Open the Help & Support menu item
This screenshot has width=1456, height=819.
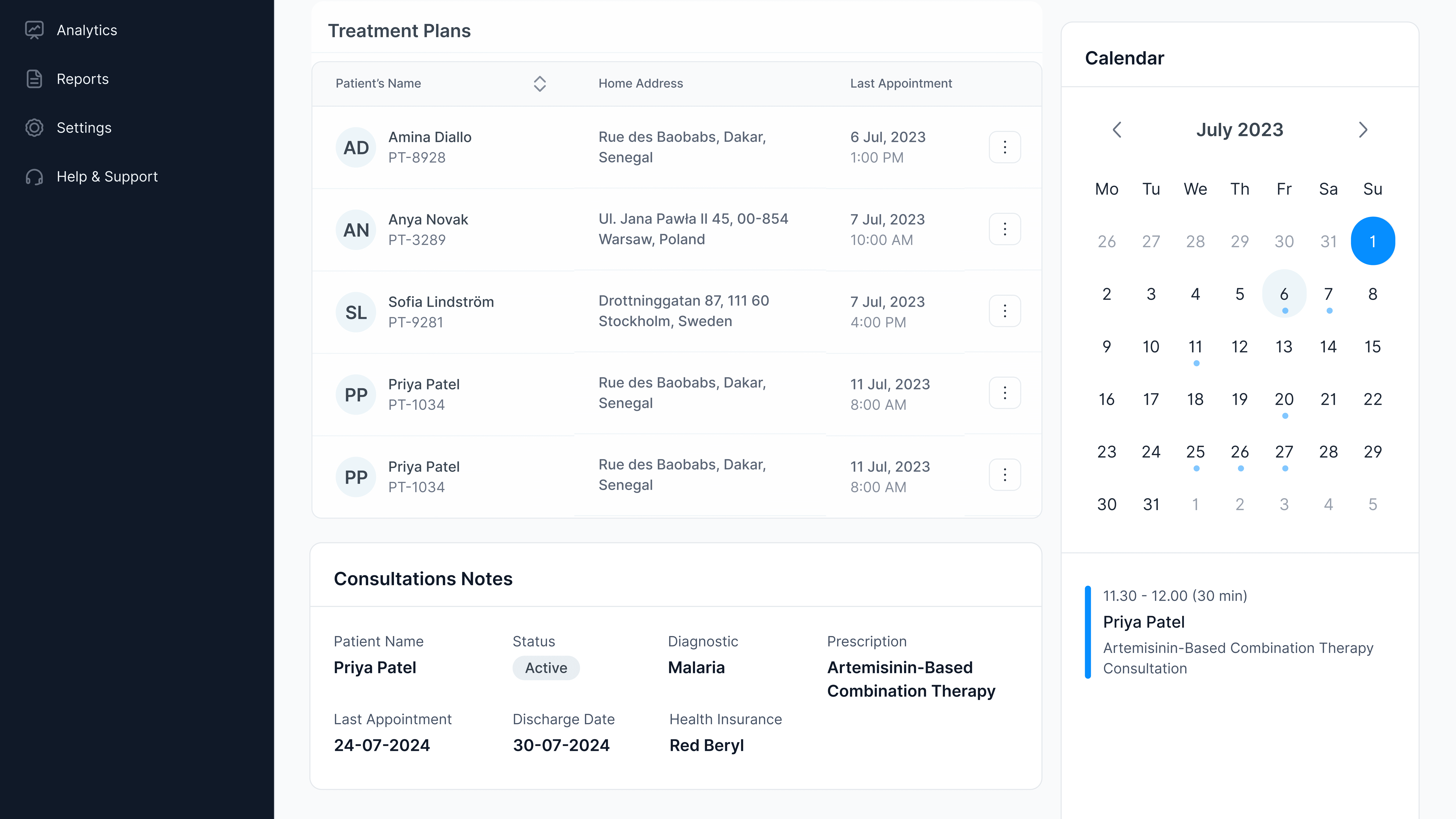click(x=107, y=177)
